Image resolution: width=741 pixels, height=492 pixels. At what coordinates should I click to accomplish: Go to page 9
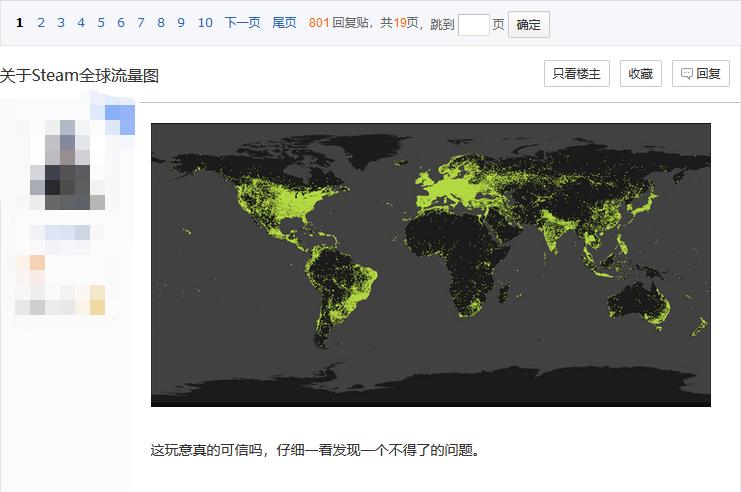tap(181, 23)
